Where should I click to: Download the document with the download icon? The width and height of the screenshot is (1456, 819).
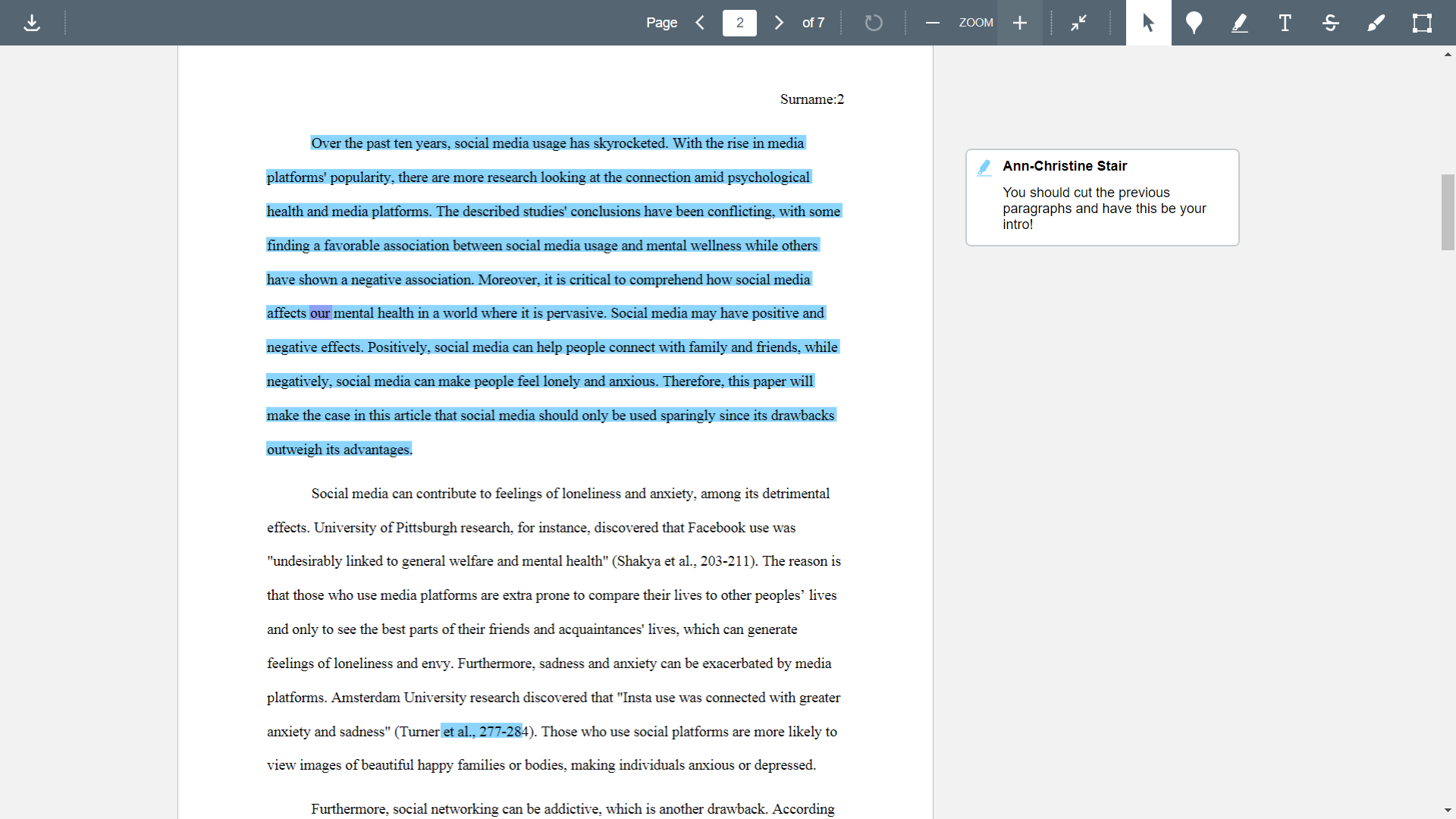(32, 23)
